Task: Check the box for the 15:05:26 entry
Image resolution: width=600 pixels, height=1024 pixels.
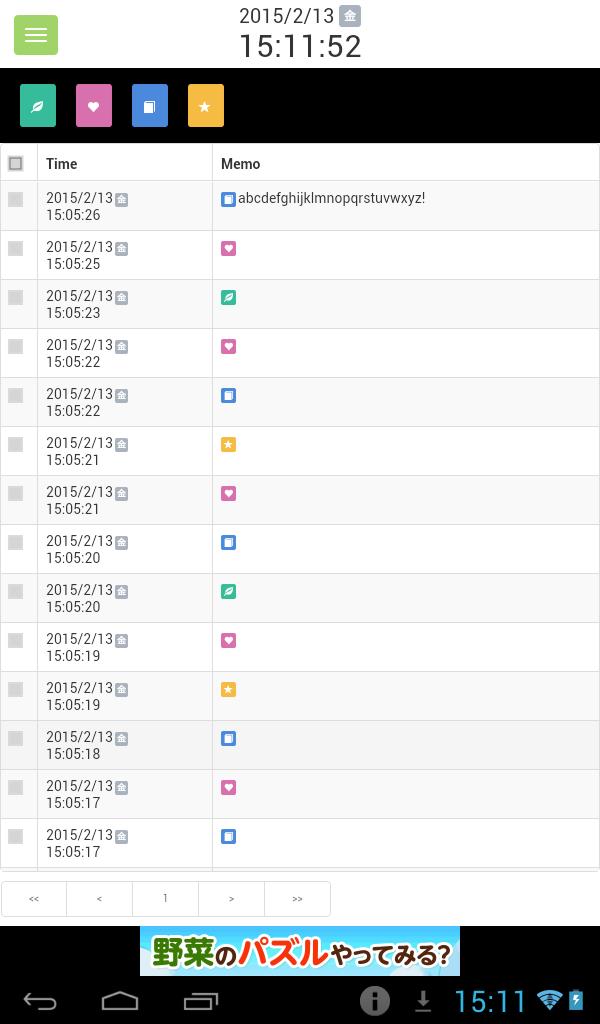Action: coord(16,199)
